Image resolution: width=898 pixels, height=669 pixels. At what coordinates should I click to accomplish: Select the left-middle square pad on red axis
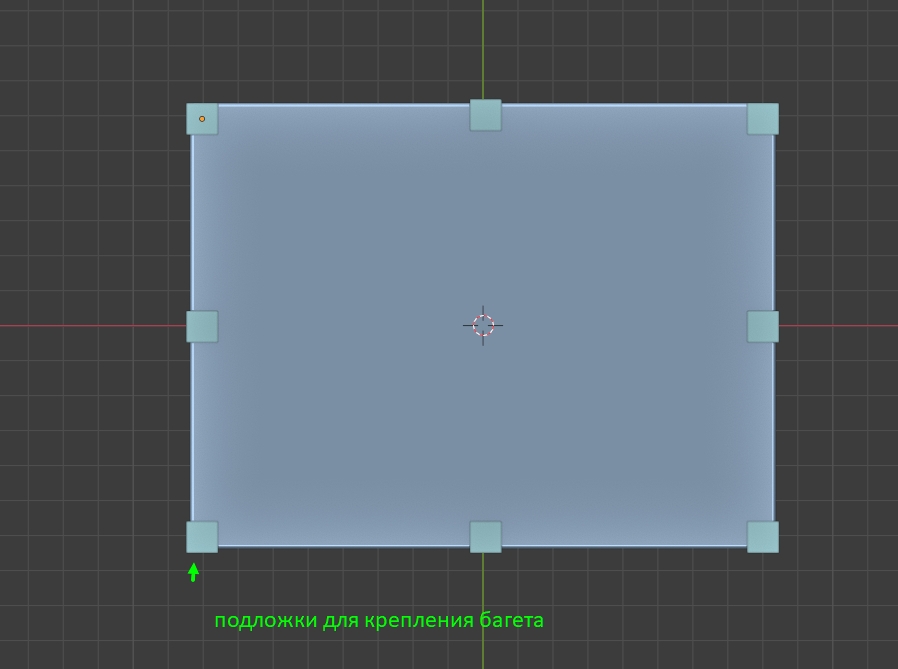(x=202, y=326)
